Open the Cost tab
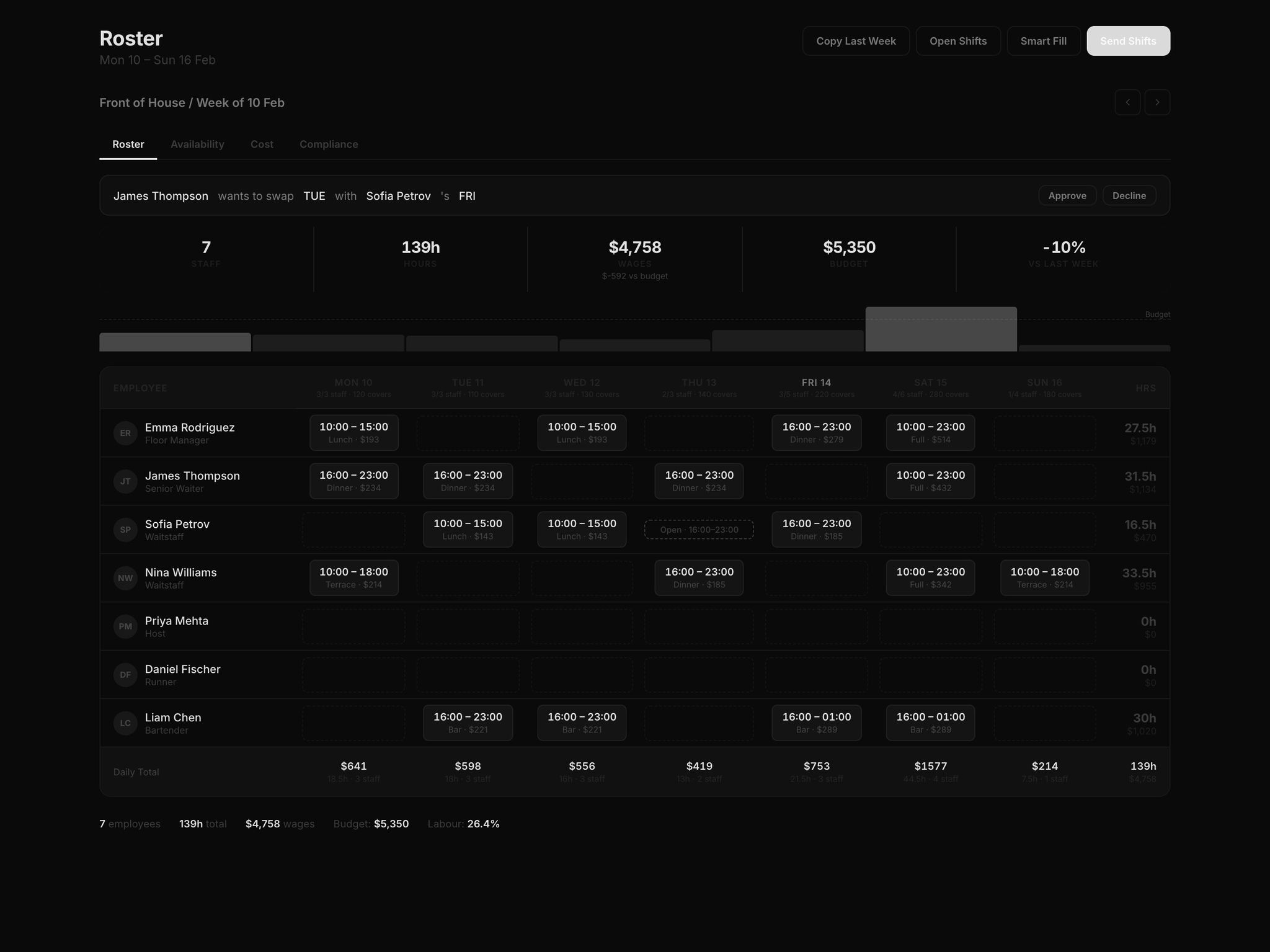 pos(262,145)
